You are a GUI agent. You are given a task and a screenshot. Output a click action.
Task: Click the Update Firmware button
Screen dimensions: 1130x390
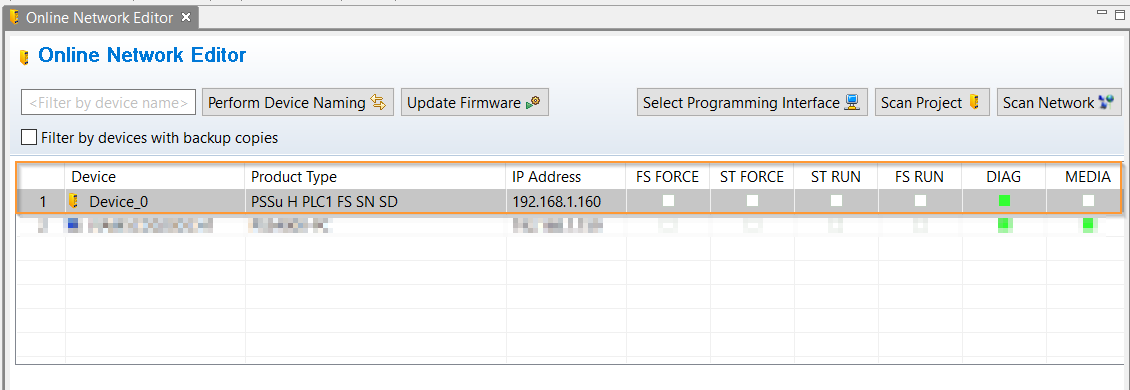(475, 102)
